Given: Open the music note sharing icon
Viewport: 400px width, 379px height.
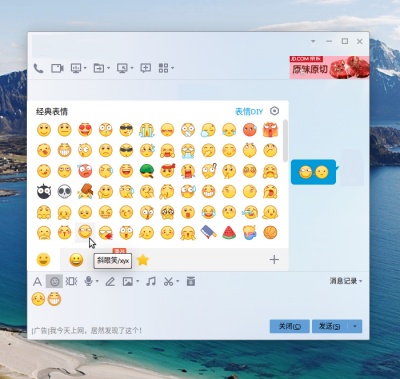Looking at the screenshot, I should 151,282.
